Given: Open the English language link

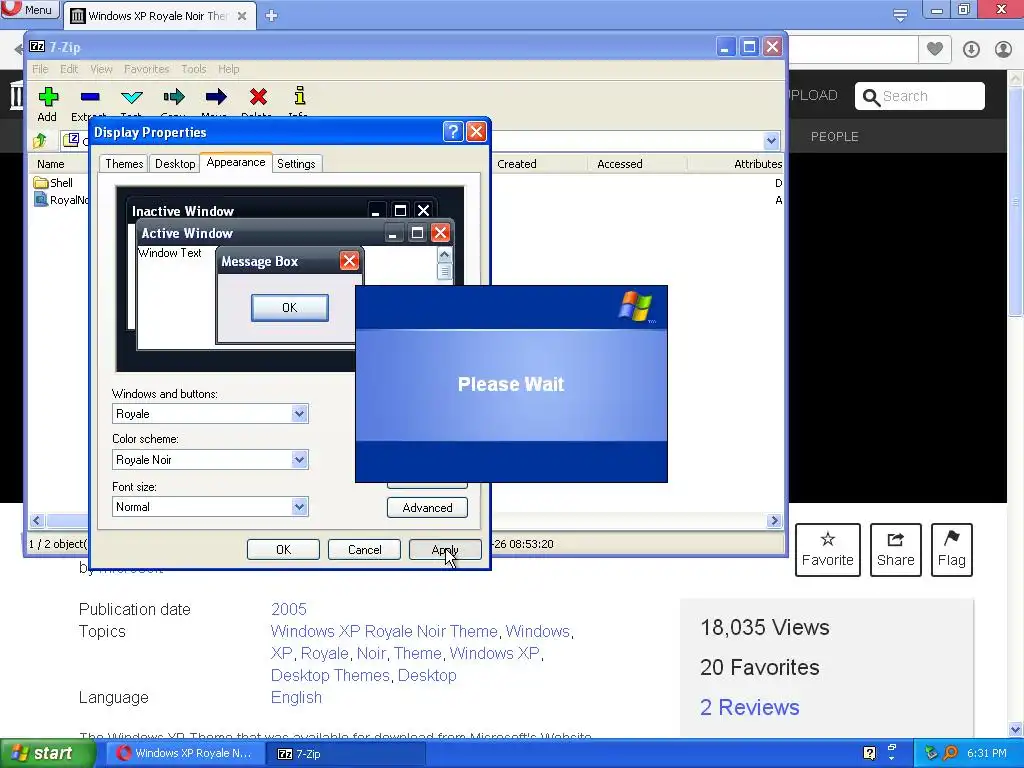Looking at the screenshot, I should click(x=296, y=697).
